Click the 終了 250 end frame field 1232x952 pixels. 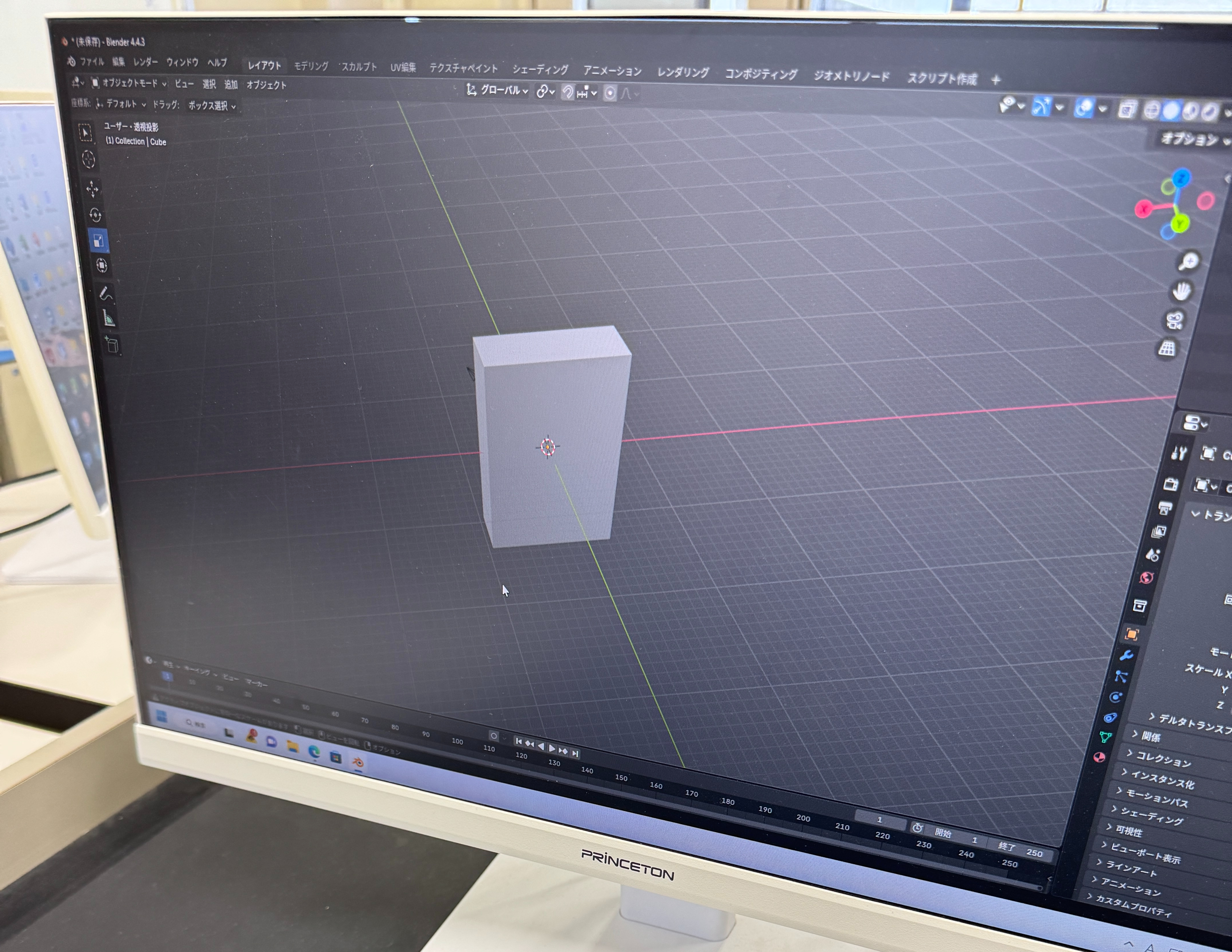point(1020,850)
